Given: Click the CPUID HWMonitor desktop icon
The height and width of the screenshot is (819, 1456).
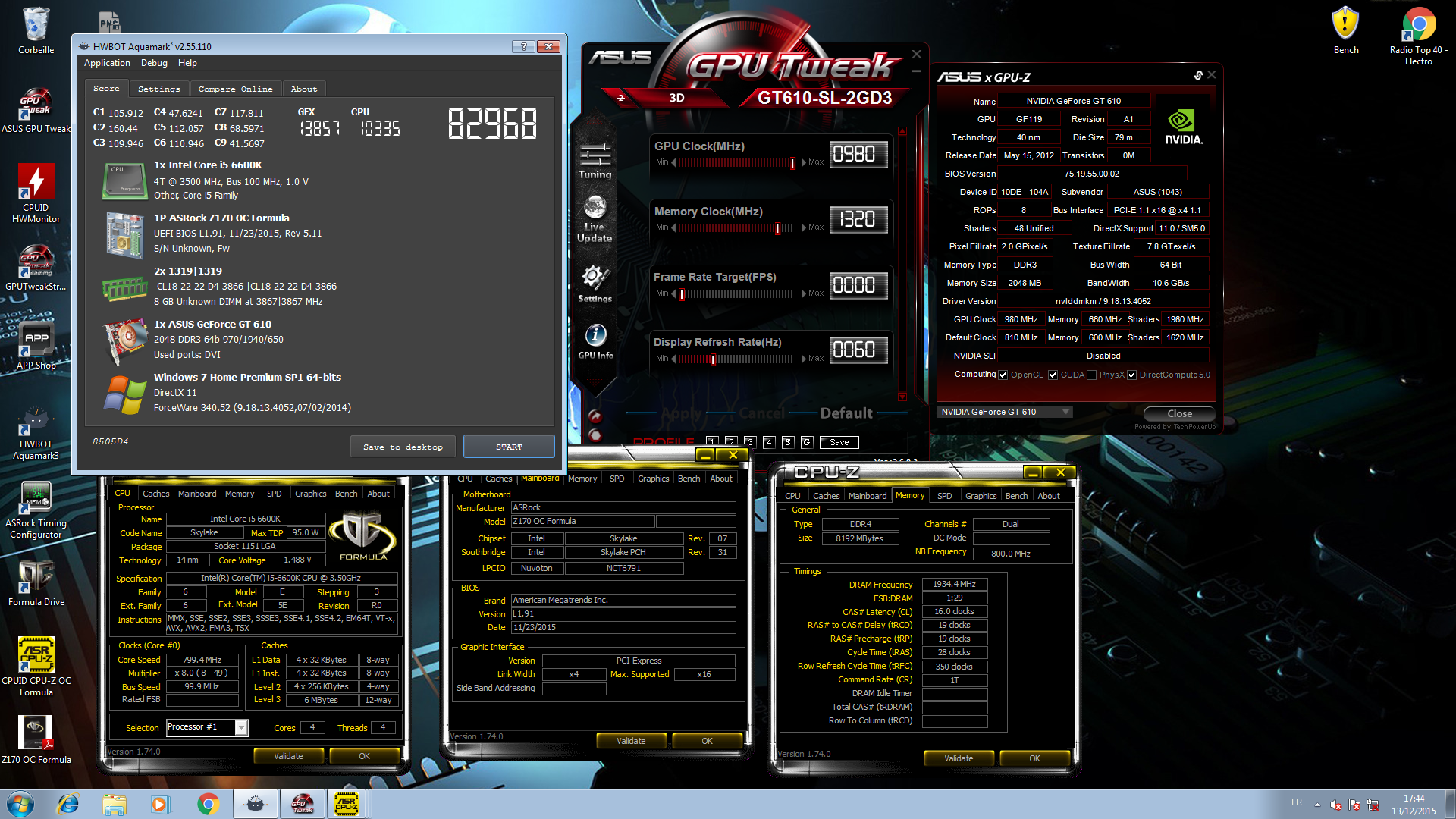Looking at the screenshot, I should coord(36,193).
